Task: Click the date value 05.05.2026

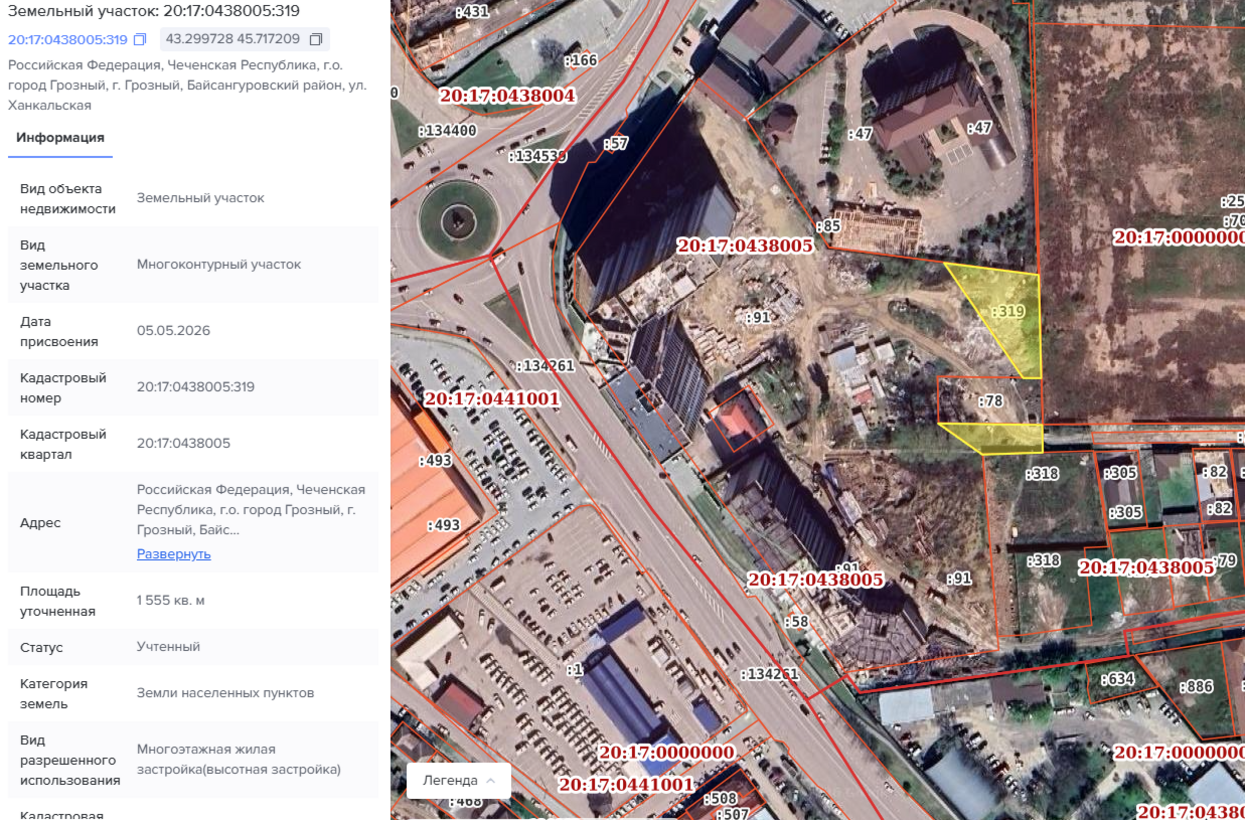Action: (174, 331)
